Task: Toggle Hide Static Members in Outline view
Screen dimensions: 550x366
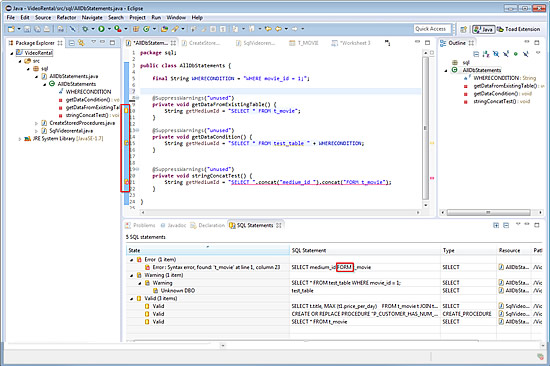Action: [x=505, y=54]
